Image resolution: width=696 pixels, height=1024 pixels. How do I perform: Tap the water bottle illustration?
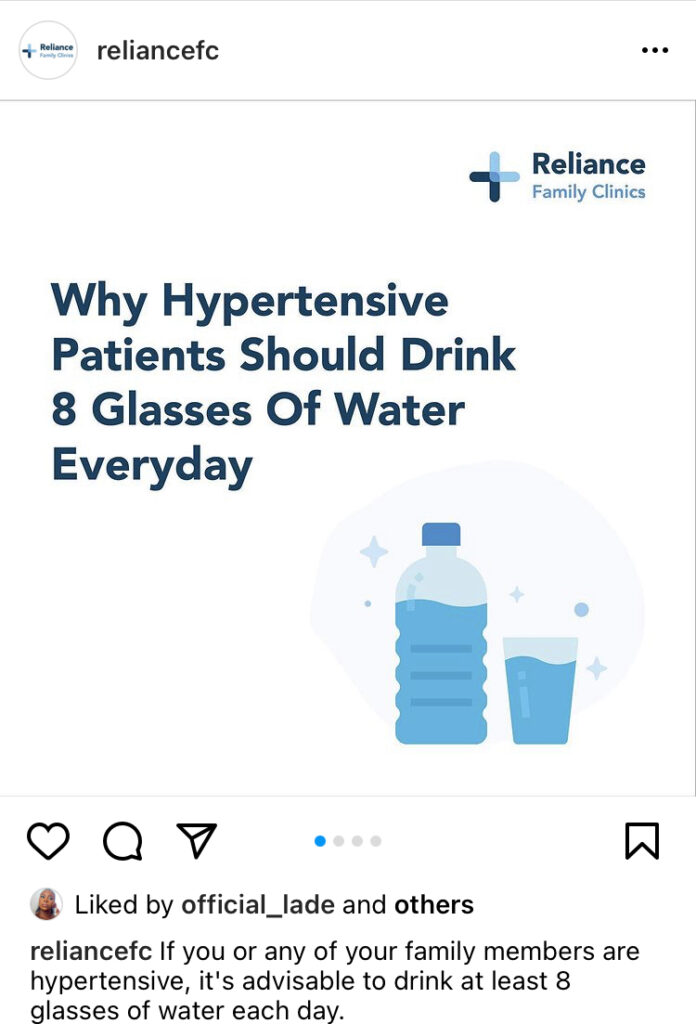[x=441, y=633]
